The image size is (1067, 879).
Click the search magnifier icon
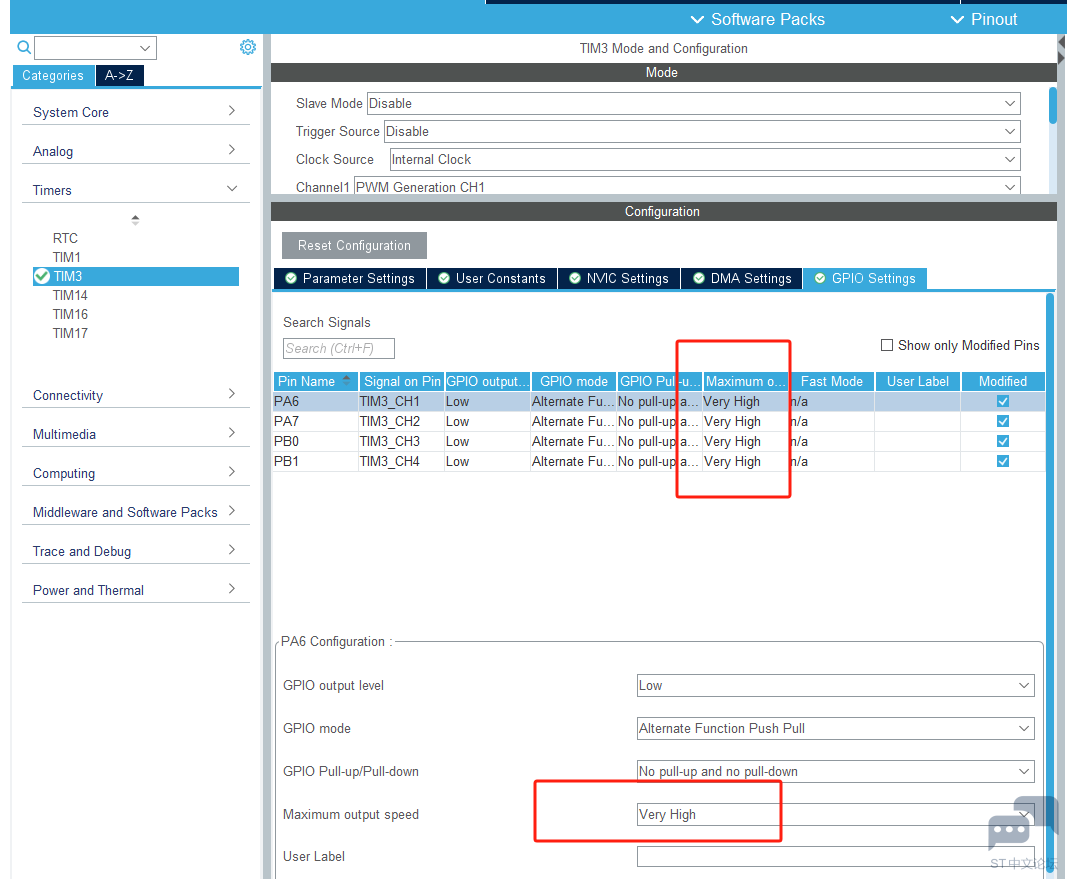[24, 48]
